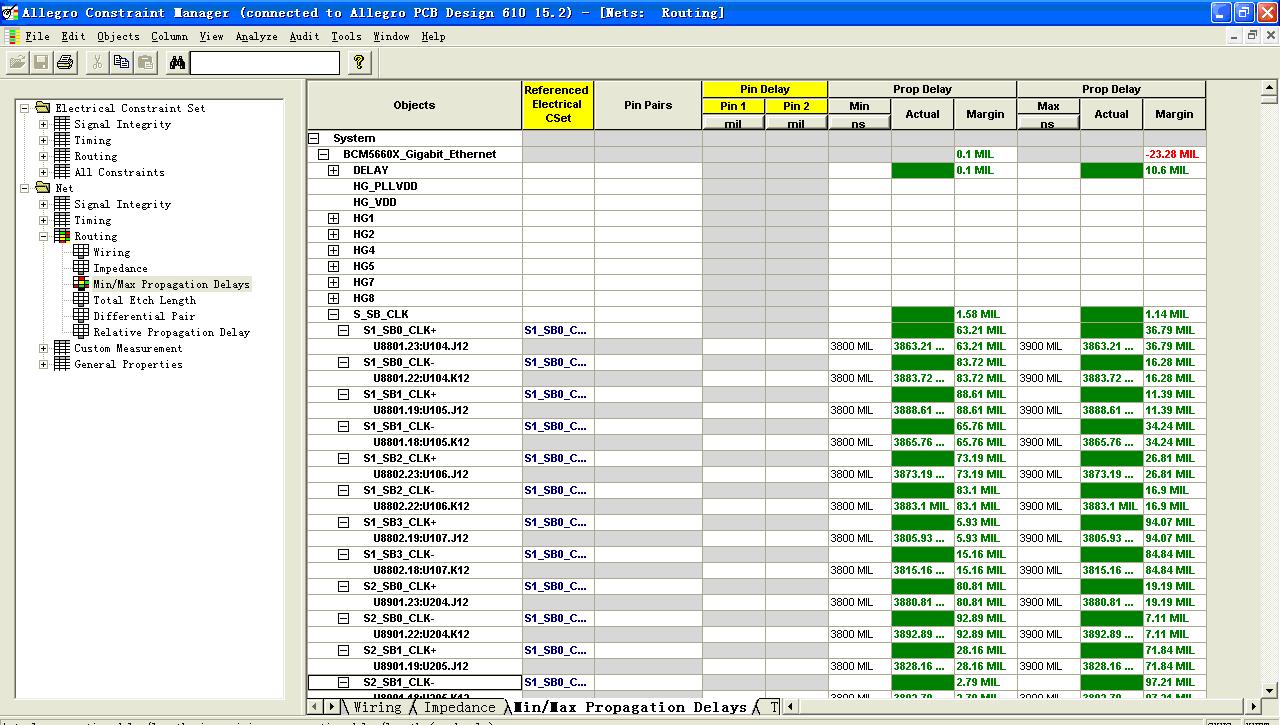Image resolution: width=1280 pixels, height=725 pixels.
Task: Open the Analyze menu
Action: 256,36
